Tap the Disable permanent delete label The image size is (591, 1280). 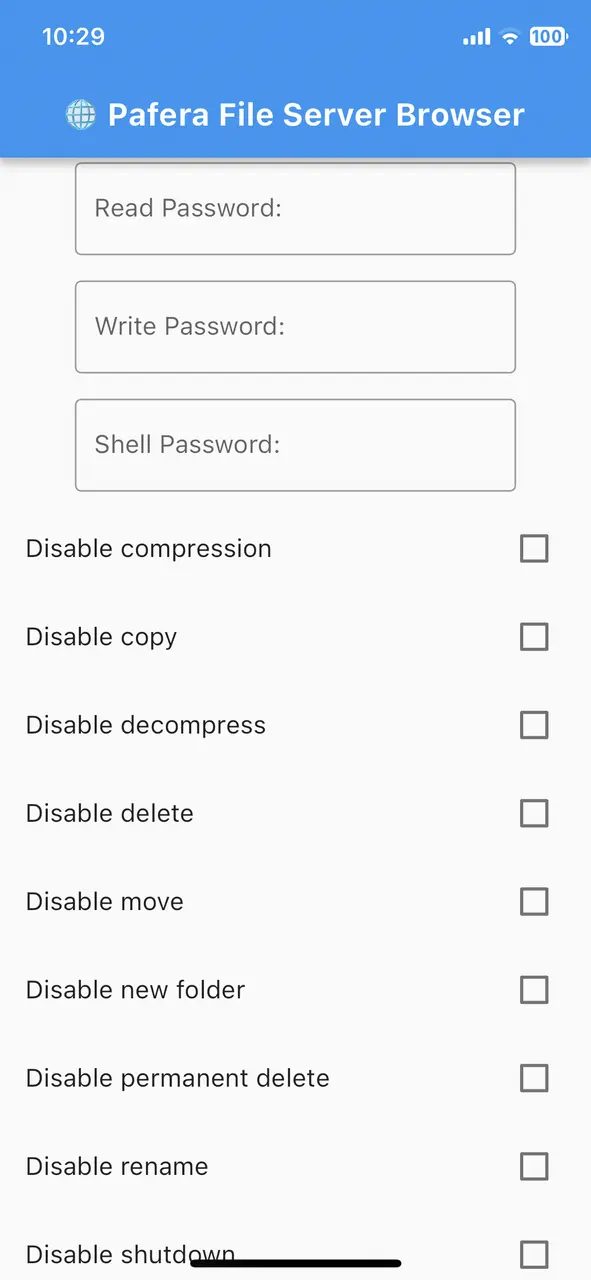coord(177,1078)
